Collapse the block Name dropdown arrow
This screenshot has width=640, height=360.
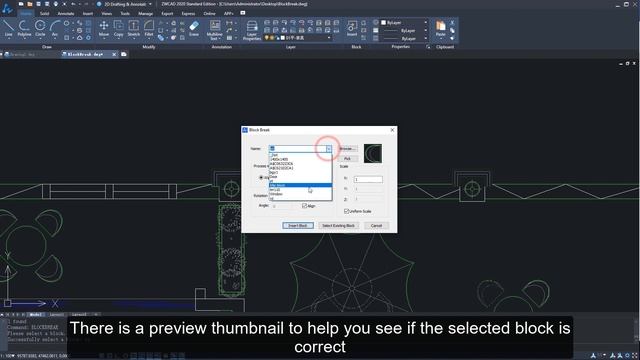pos(329,149)
